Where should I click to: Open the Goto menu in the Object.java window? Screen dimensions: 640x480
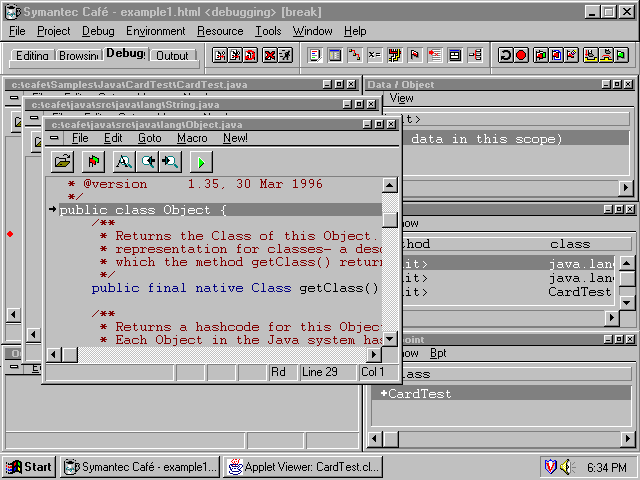pyautogui.click(x=149, y=138)
